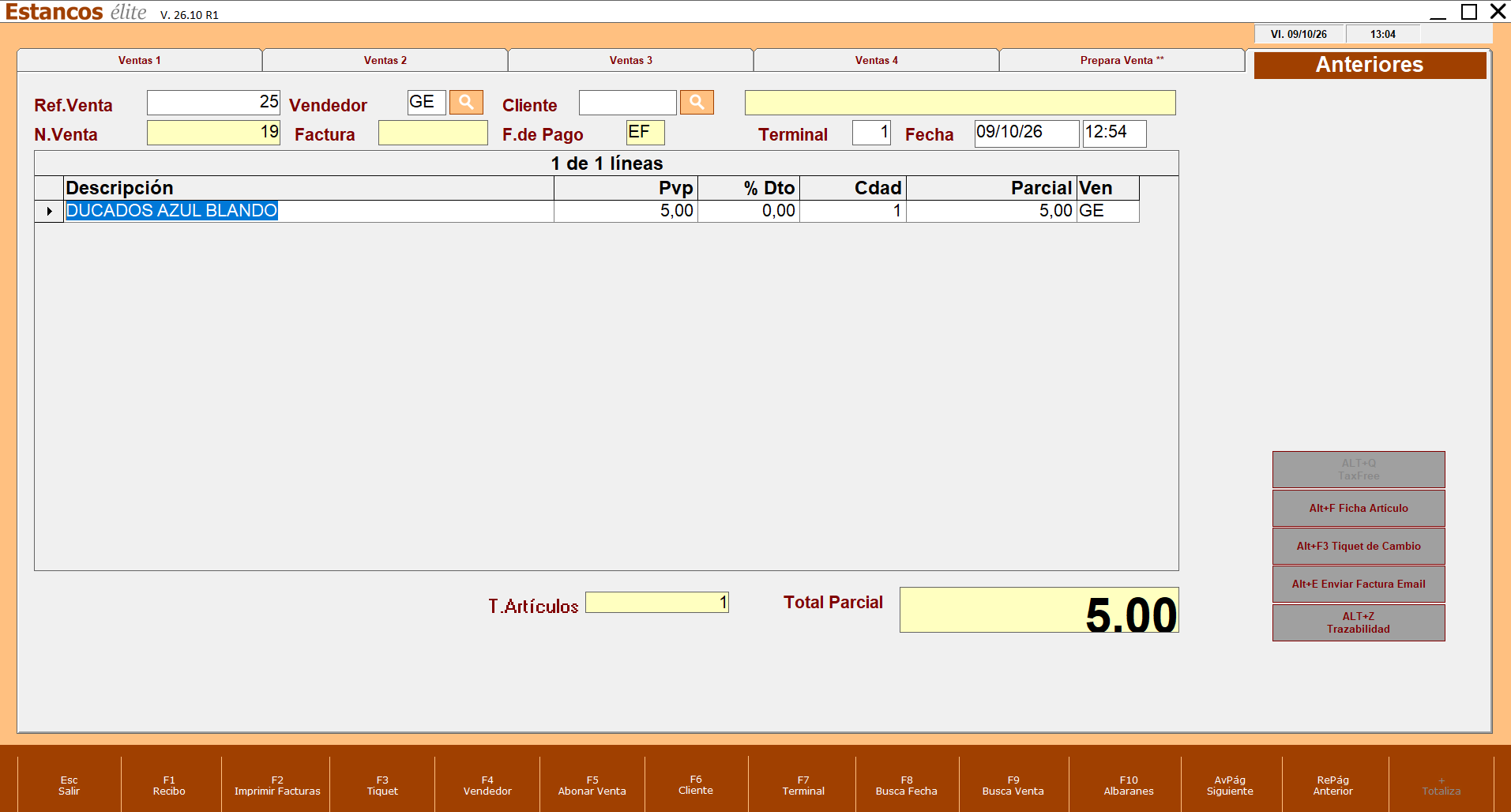
Task: Focus the N.Venta field showing 19
Action: coord(213,132)
